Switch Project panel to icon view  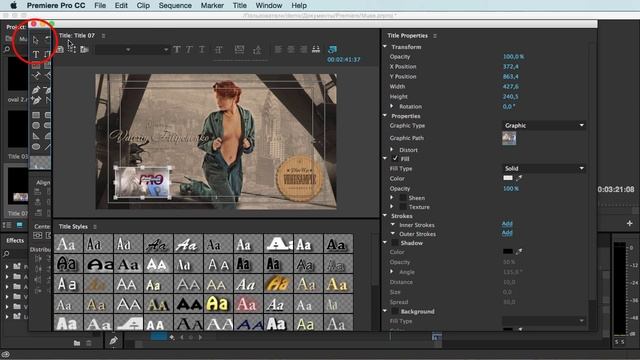[19, 225]
